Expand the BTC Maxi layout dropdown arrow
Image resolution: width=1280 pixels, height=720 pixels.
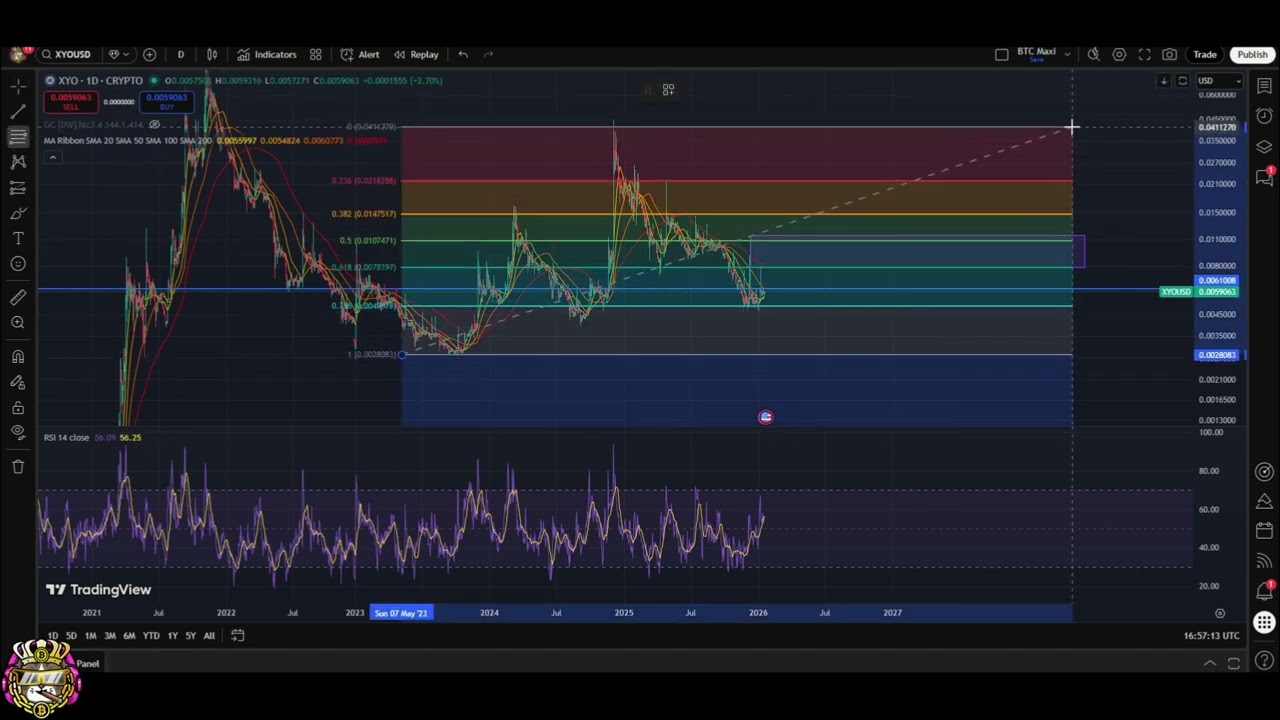1067,54
